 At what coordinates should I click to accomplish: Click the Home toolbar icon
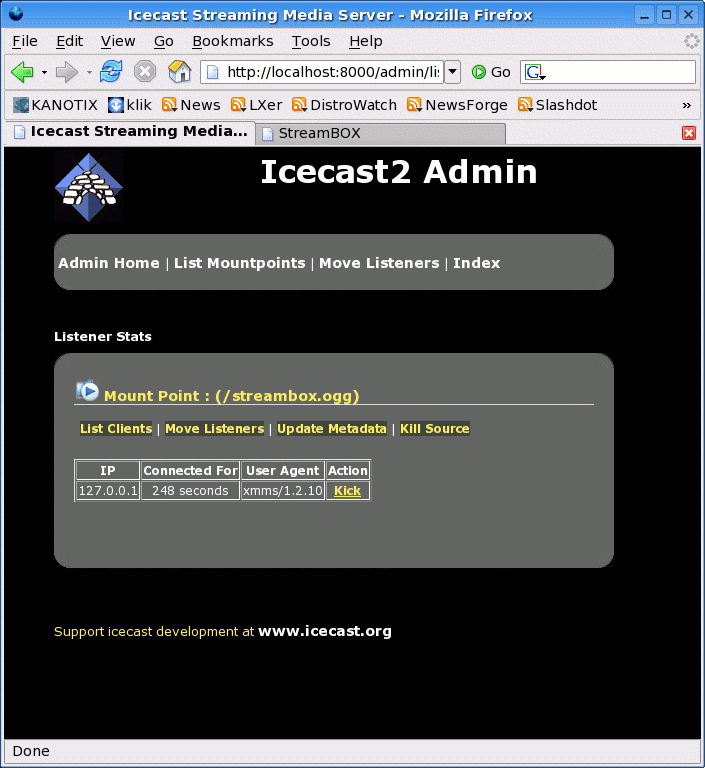tap(179, 72)
